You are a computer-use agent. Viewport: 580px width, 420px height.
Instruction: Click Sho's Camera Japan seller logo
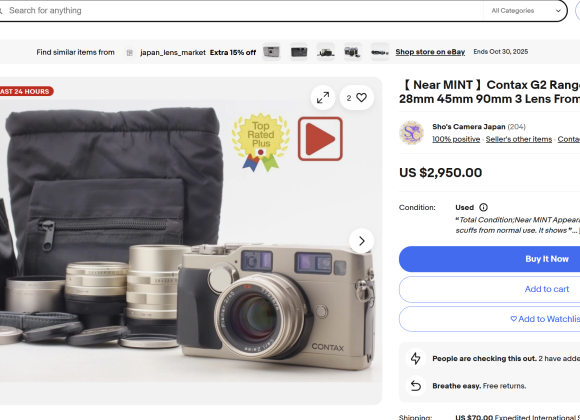(411, 133)
